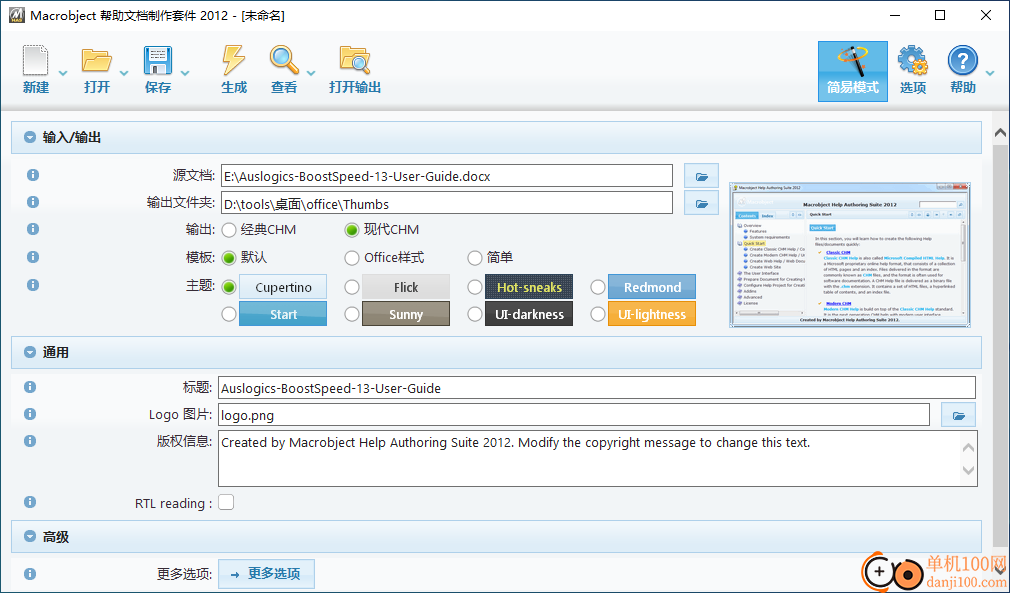Image resolution: width=1010 pixels, height=593 pixels.
Task: Click the info icon beside 更多选项
Action: (x=30, y=574)
